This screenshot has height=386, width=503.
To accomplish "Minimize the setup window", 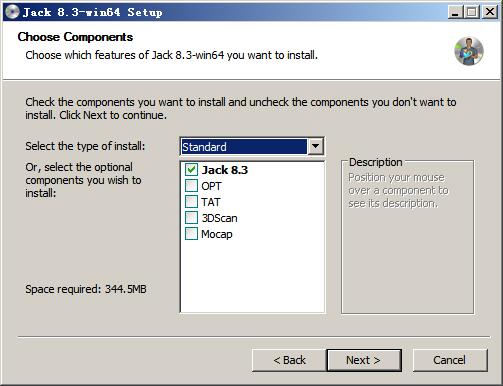I will pos(455,12).
